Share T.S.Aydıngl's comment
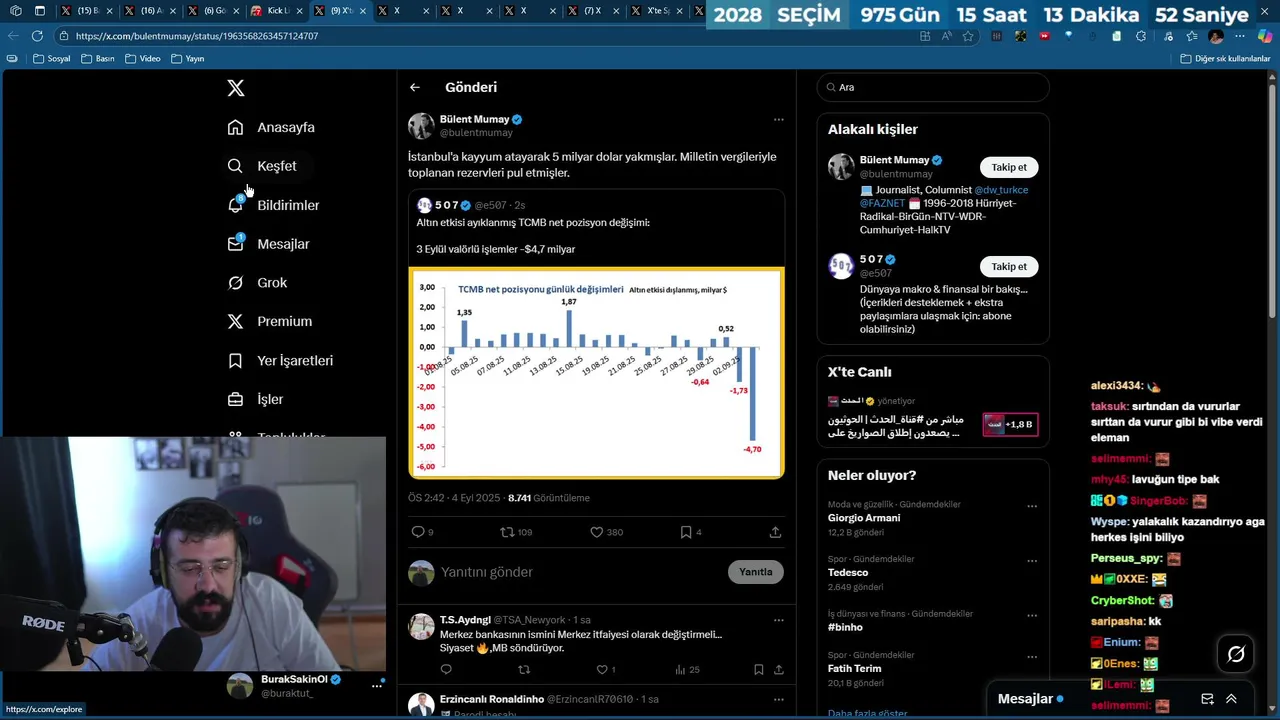 (778, 670)
